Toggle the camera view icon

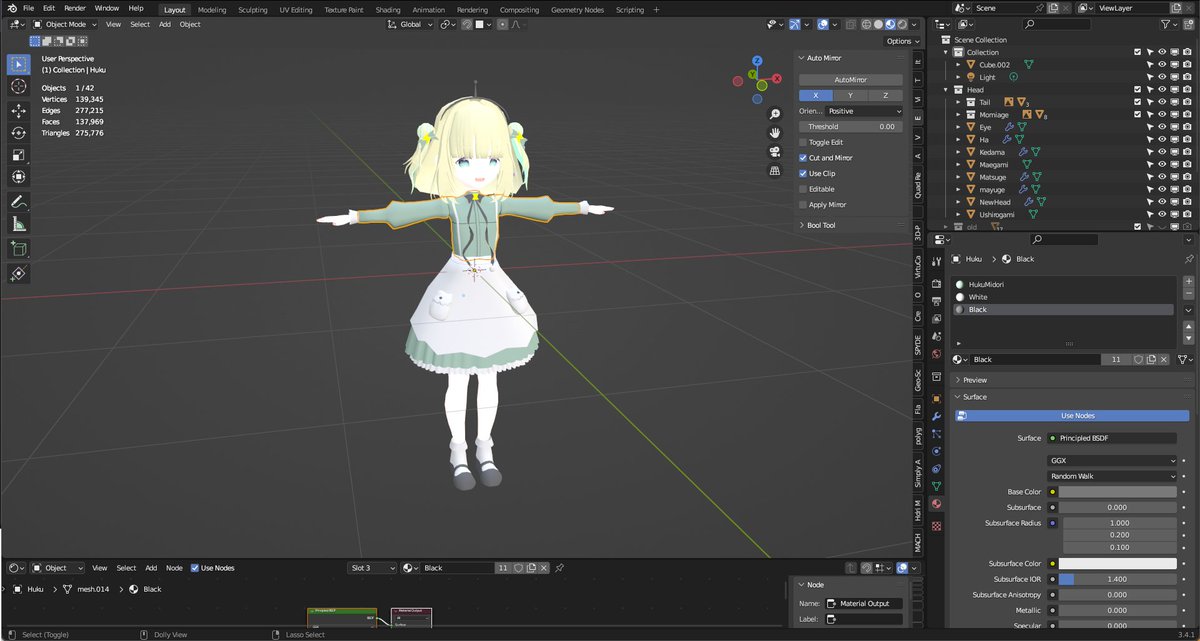774,152
